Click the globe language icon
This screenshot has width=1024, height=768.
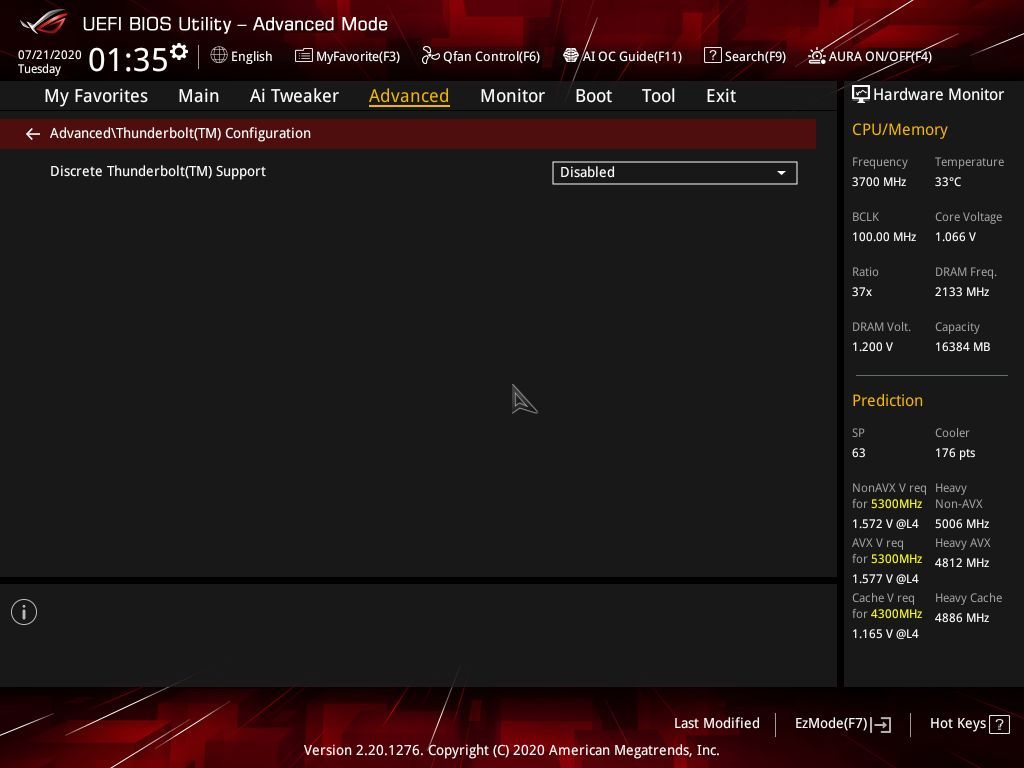coord(219,56)
